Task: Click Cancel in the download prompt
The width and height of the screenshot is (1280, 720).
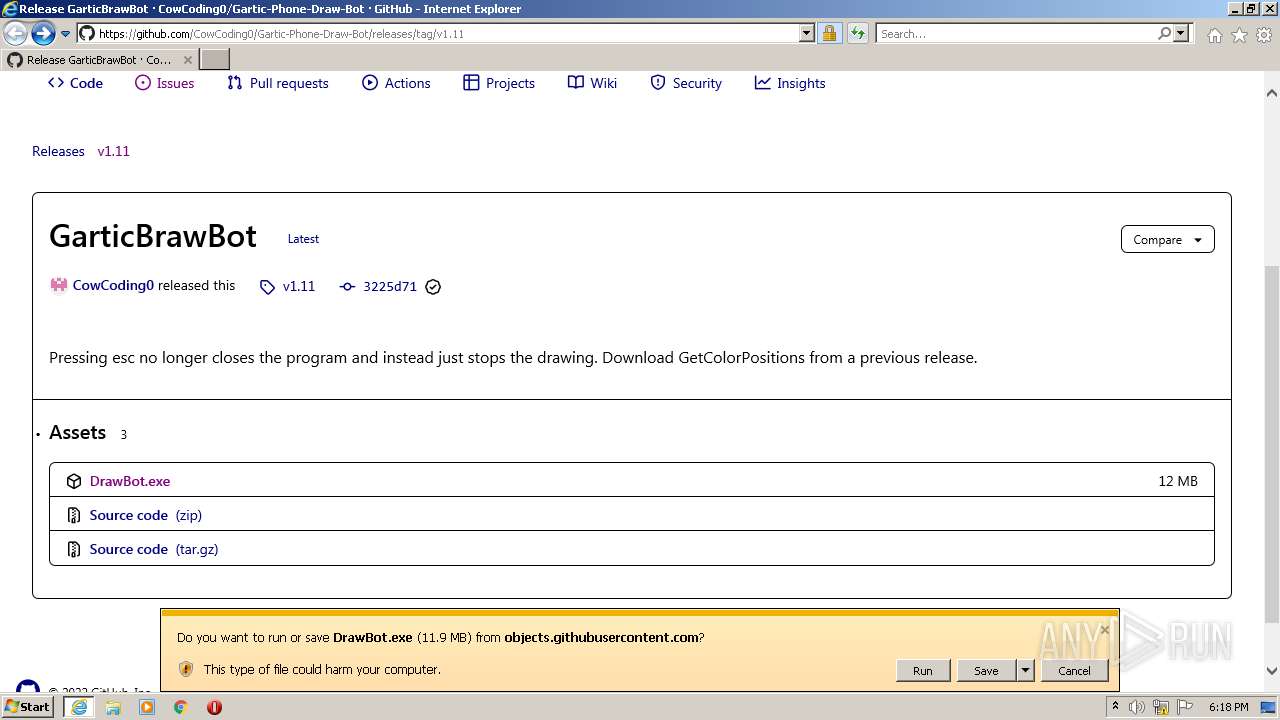Action: click(1075, 671)
